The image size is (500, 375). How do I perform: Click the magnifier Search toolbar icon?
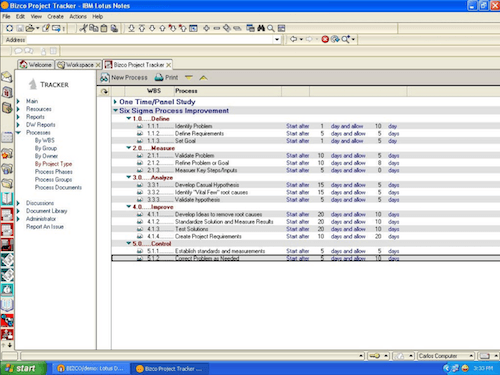(x=271, y=28)
